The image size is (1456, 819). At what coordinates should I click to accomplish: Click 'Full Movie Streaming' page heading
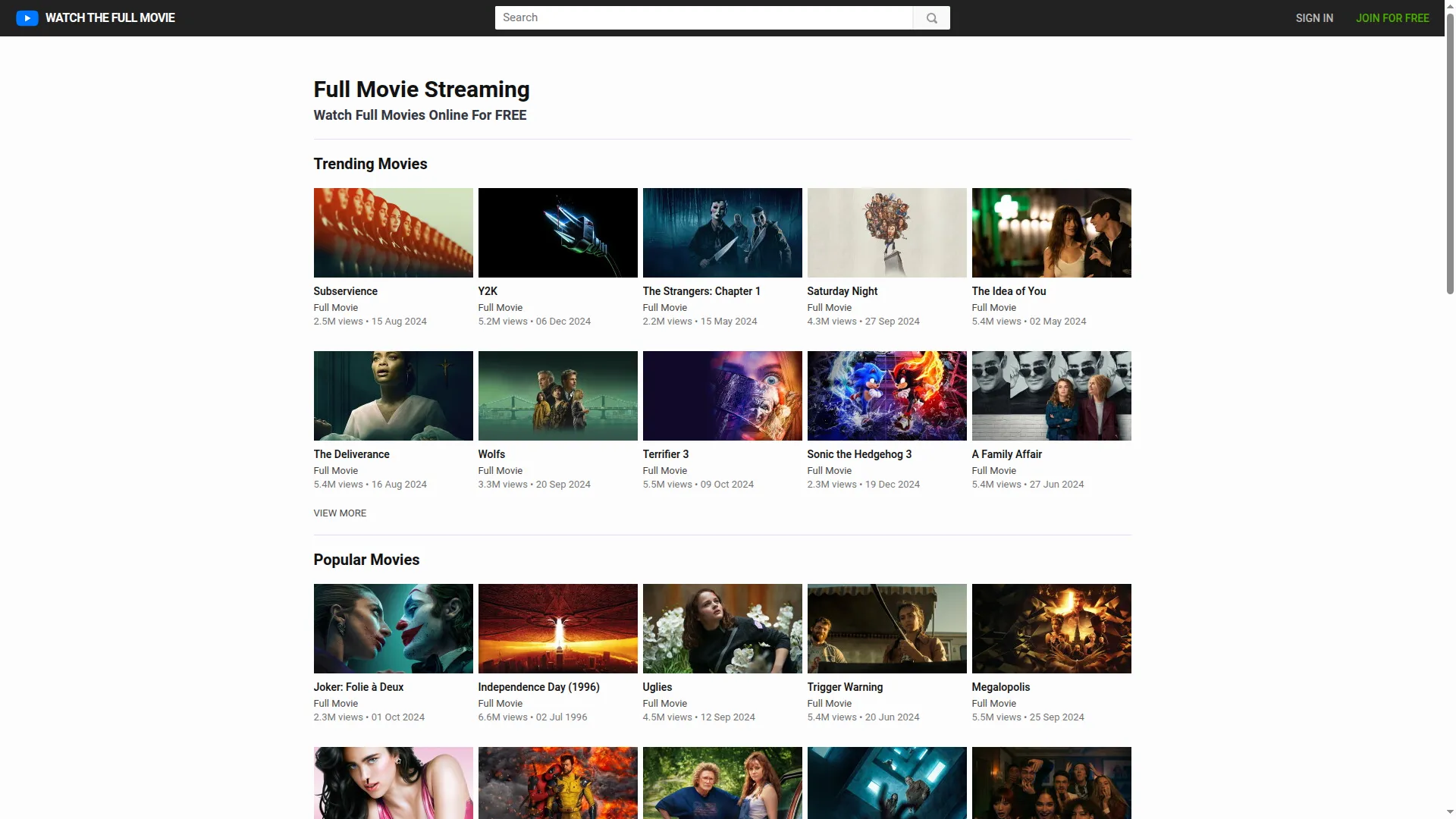(422, 89)
